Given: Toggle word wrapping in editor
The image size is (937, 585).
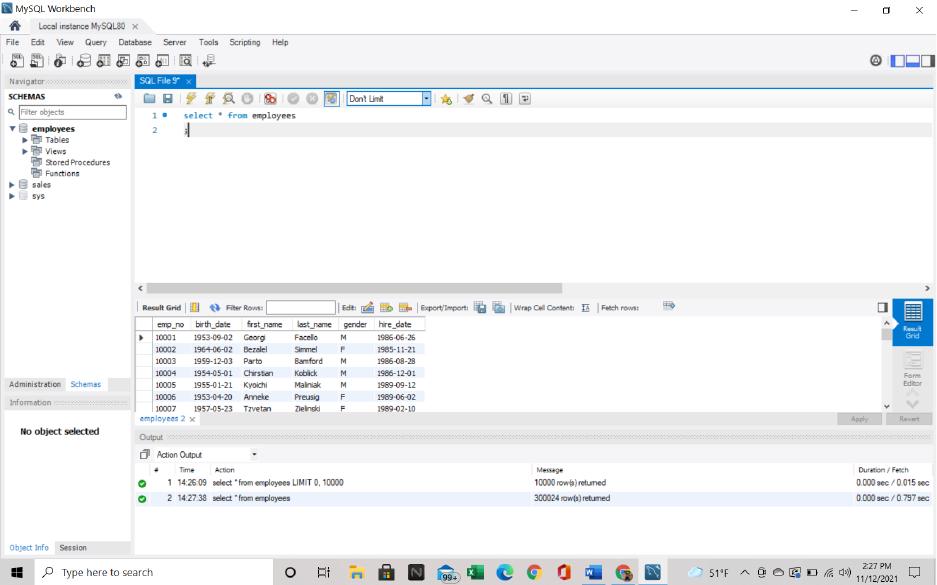Looking at the screenshot, I should 525,99.
